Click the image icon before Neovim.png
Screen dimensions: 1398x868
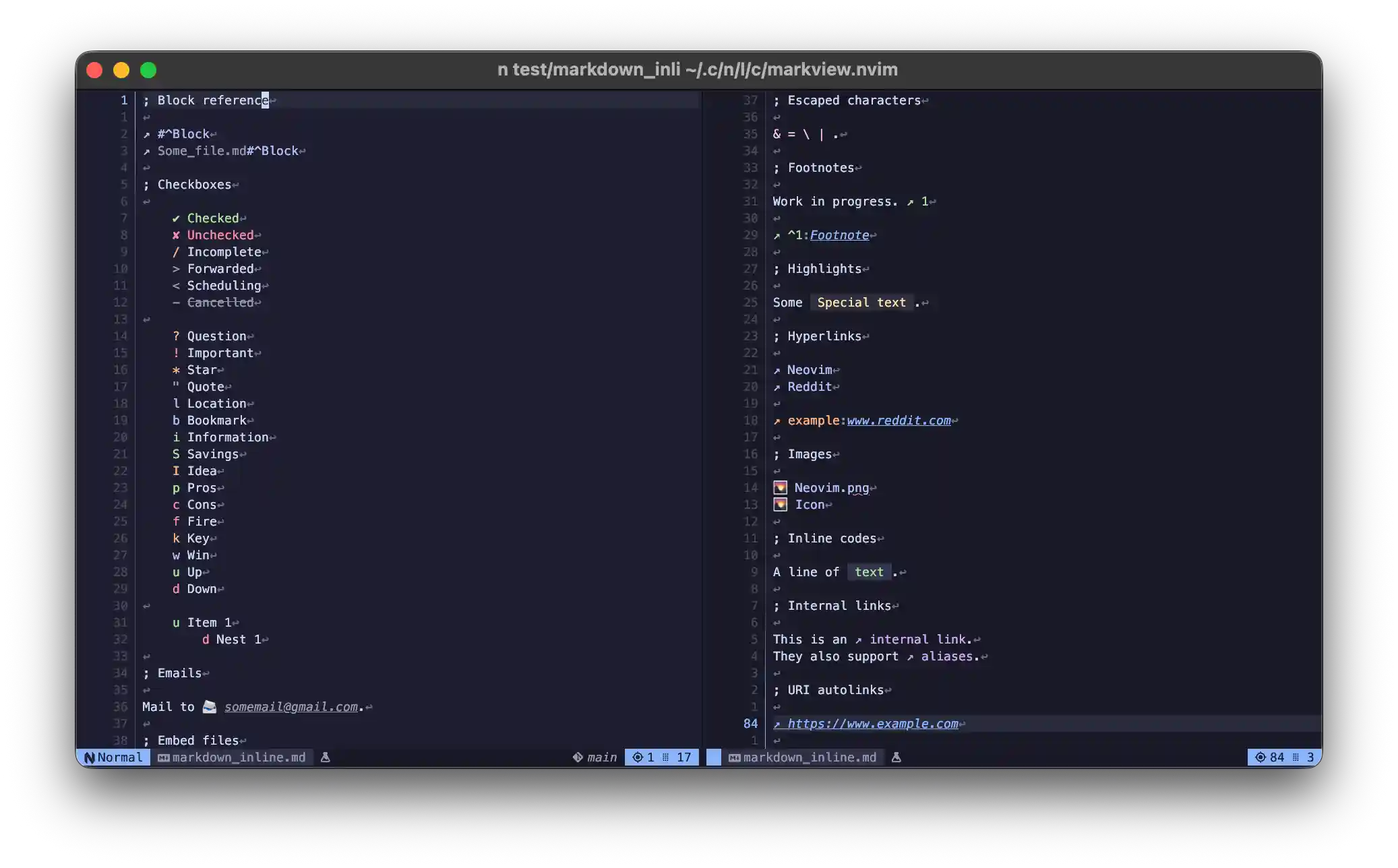point(780,487)
